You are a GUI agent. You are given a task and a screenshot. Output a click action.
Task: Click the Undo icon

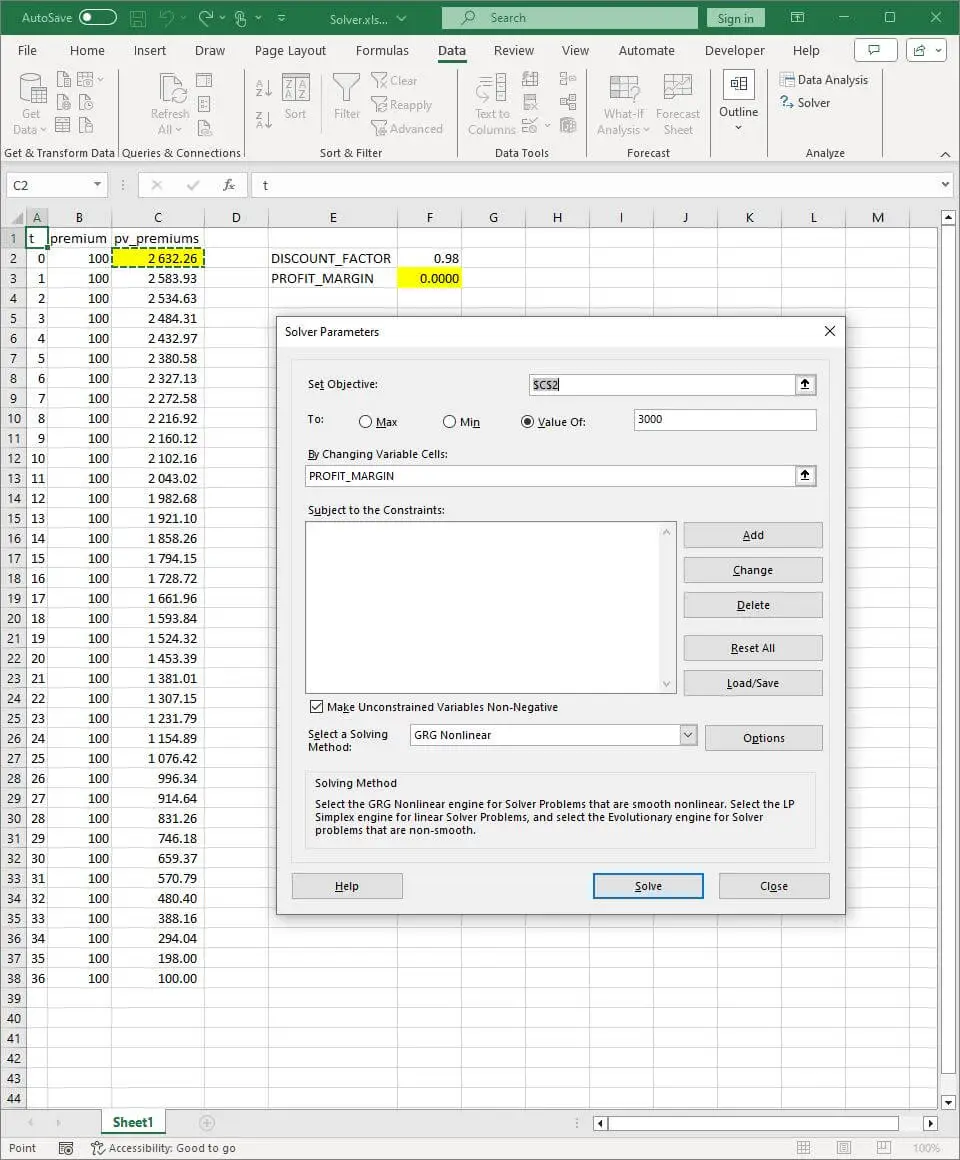point(167,18)
